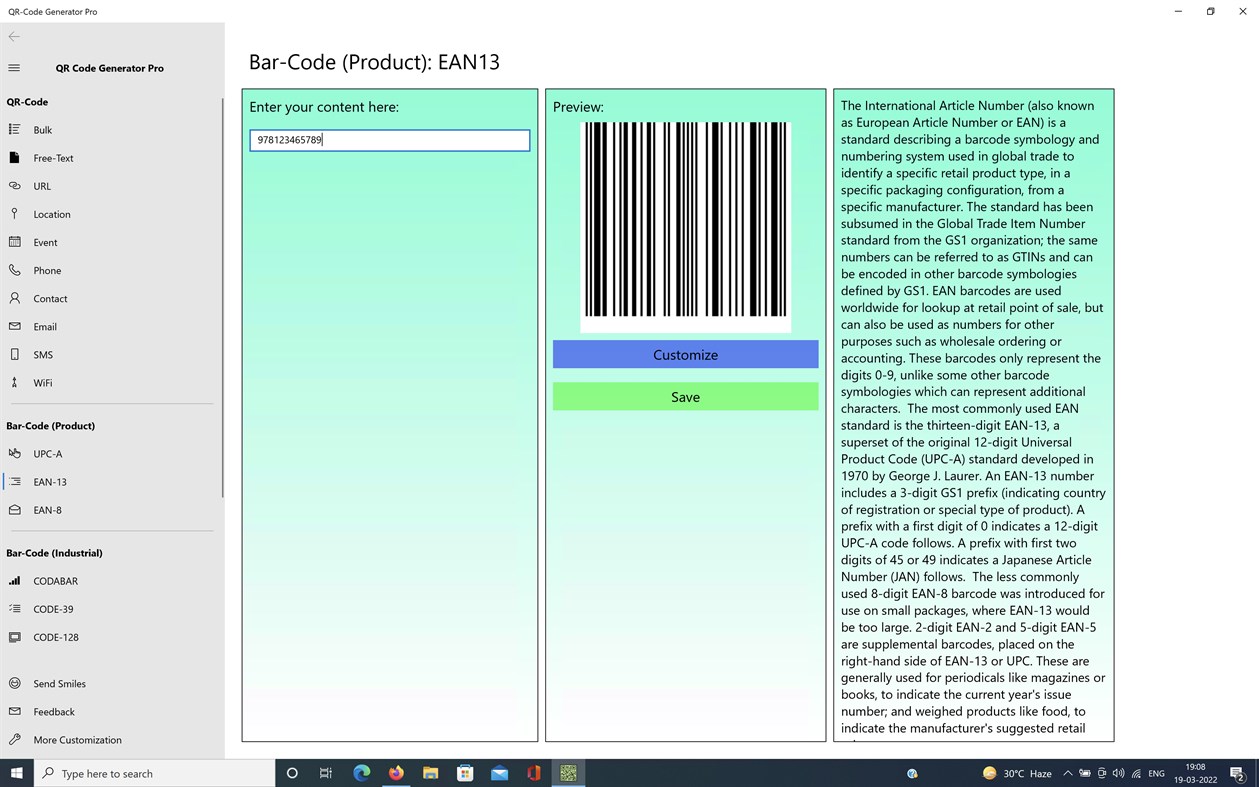Select the Bulk QR code option
Screen dimensions: 1259x787
41,129
